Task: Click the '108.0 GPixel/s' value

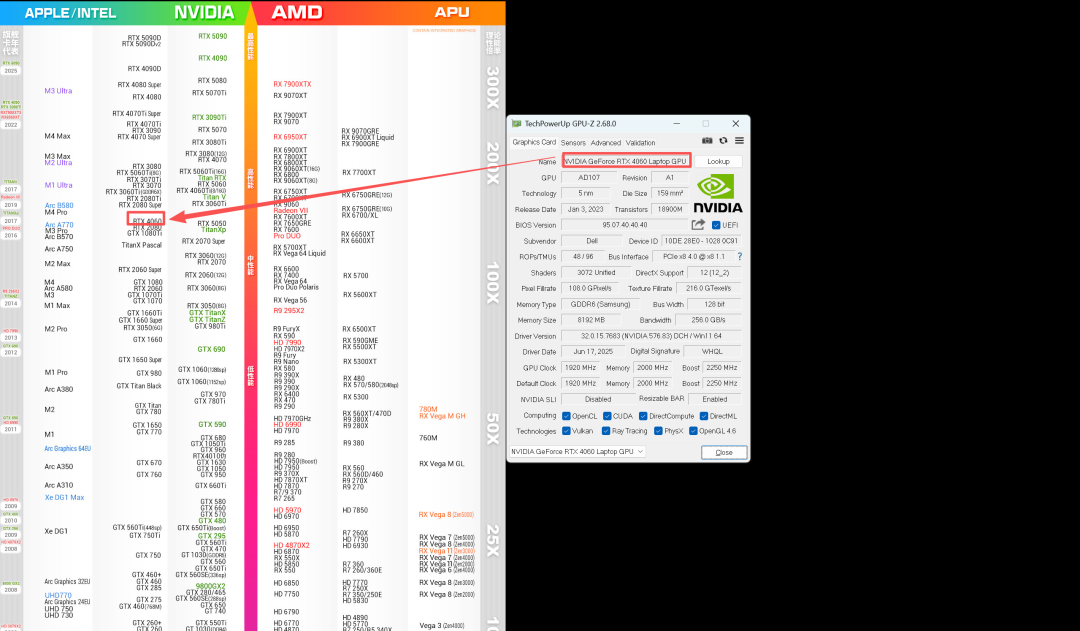Action: point(590,289)
